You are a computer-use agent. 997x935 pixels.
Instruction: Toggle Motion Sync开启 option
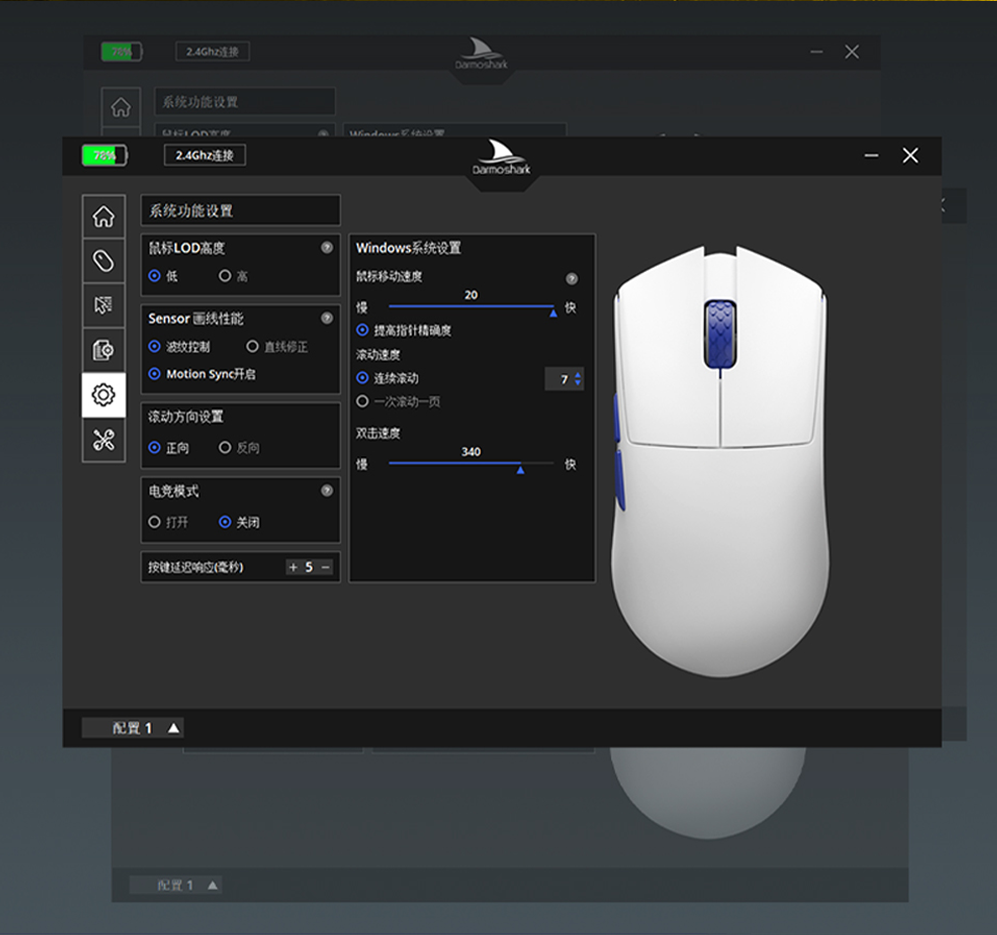154,374
